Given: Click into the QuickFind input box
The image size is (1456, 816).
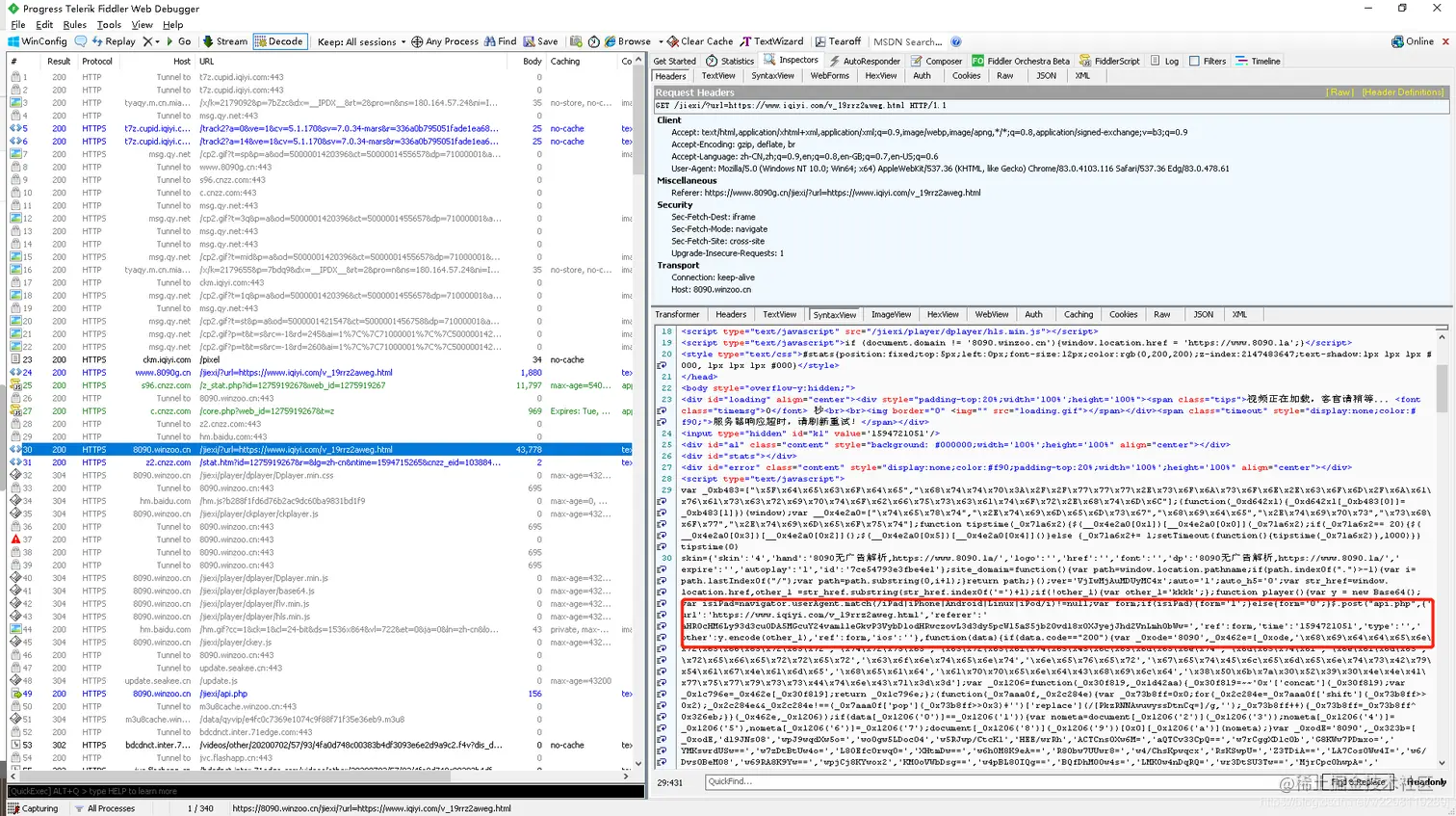Looking at the screenshot, I should (1009, 781).
